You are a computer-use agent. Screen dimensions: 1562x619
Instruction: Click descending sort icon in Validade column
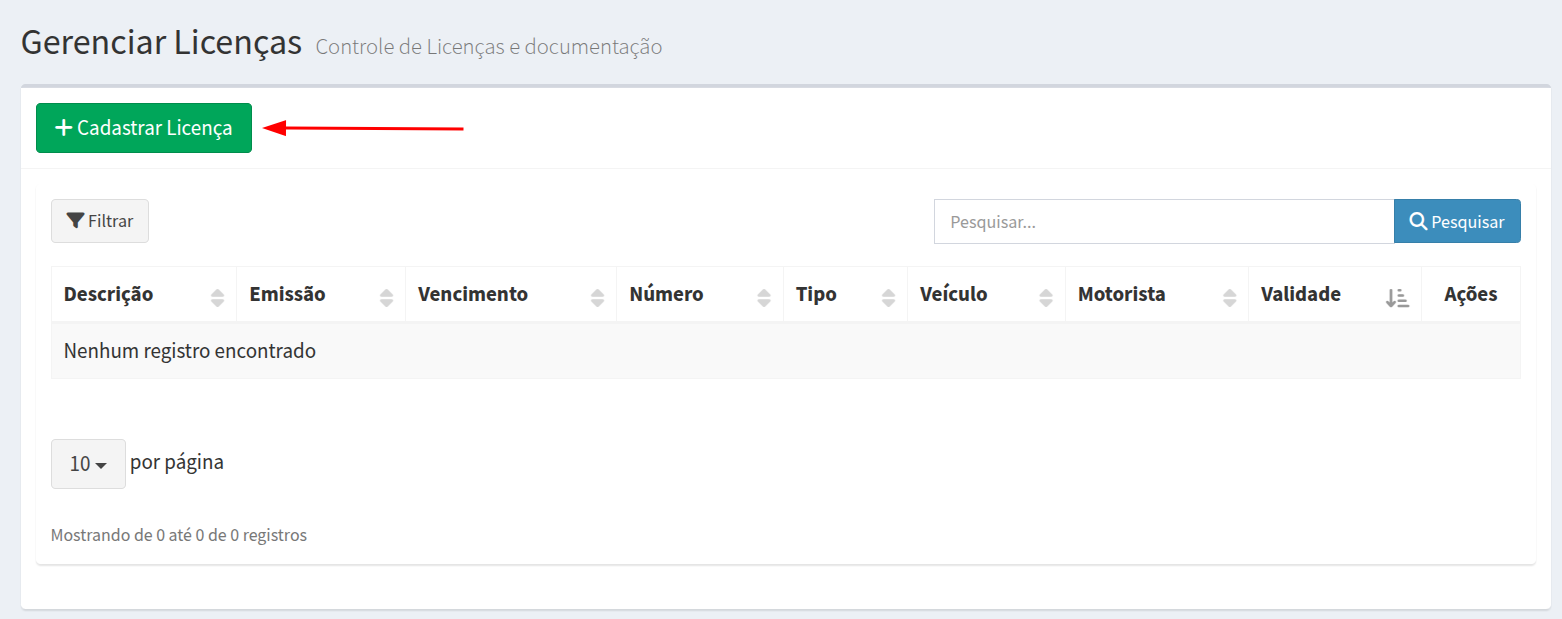[x=1397, y=296]
